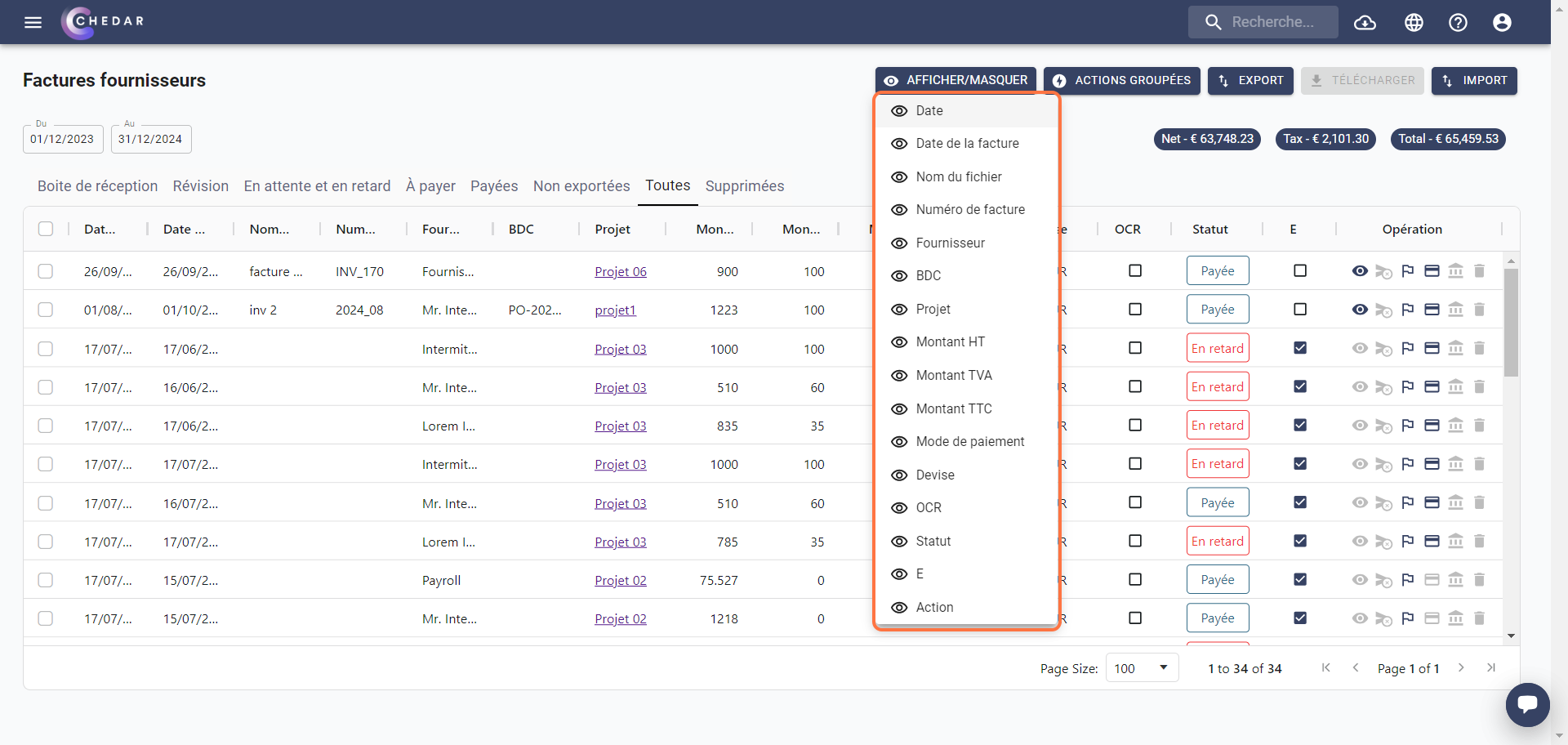The height and width of the screenshot is (745, 1568).
Task: Open the language globe selector
Action: tap(1414, 22)
